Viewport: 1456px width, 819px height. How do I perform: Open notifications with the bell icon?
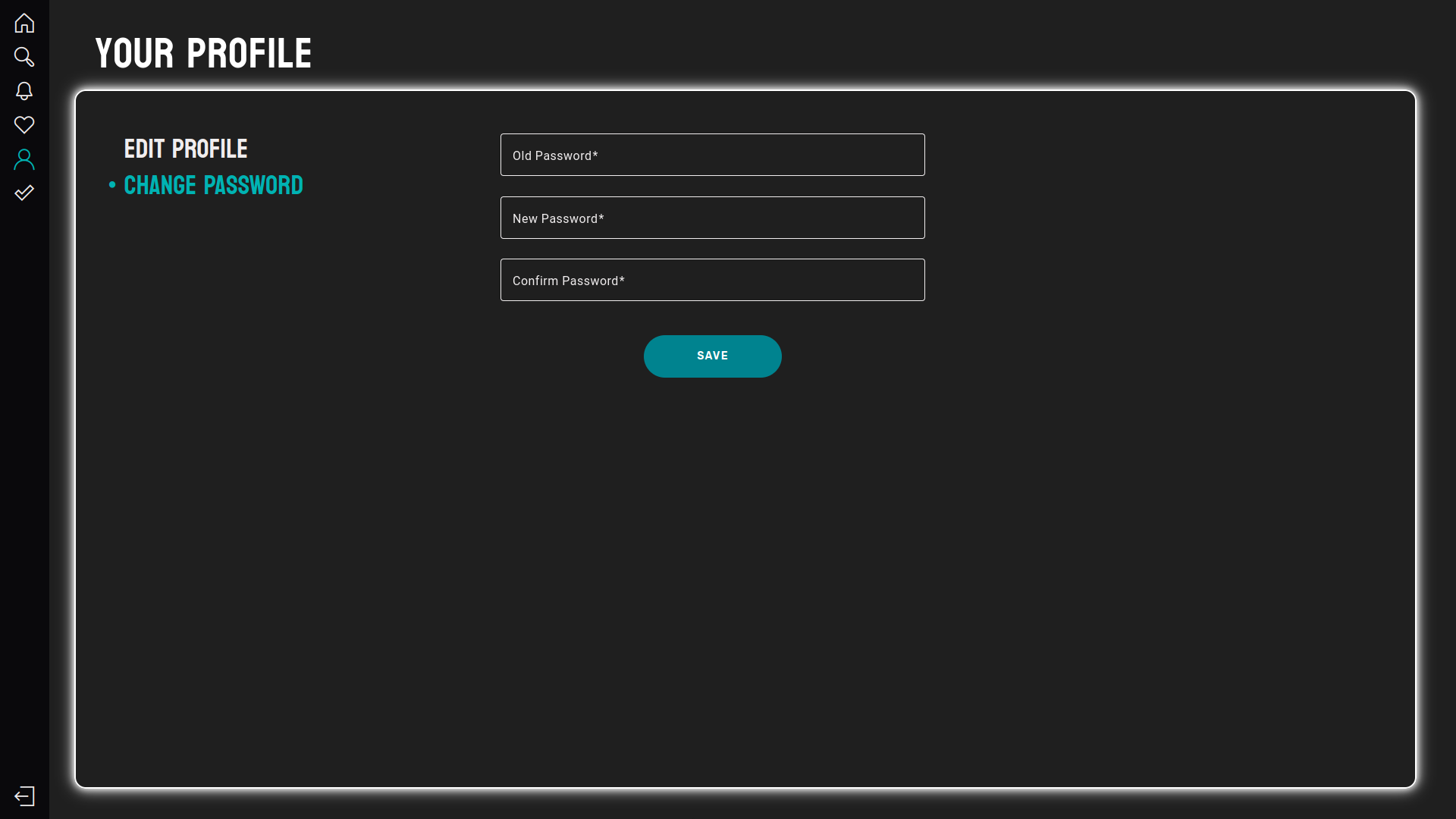pyautogui.click(x=24, y=91)
